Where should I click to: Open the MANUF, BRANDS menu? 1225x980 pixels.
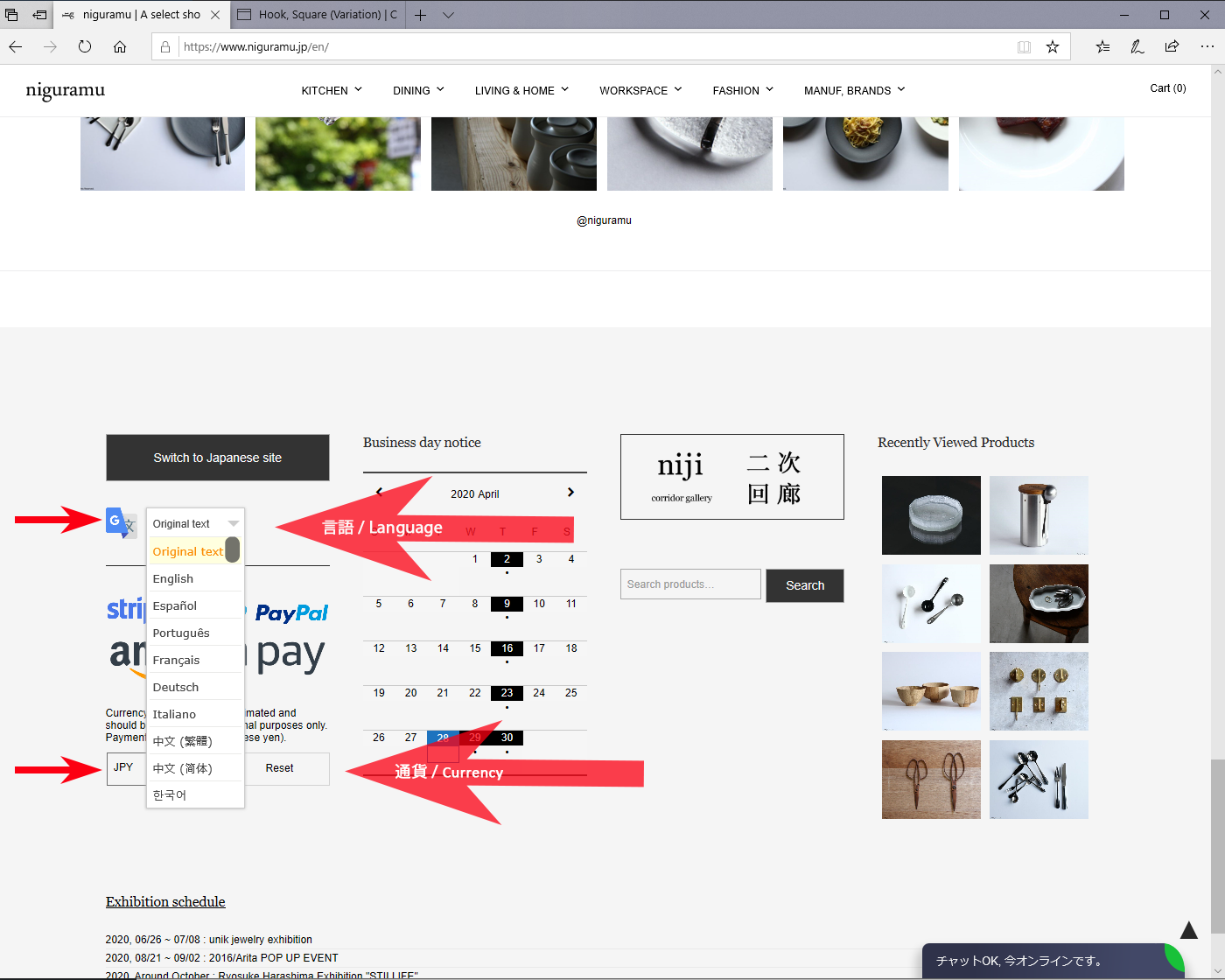(x=854, y=90)
